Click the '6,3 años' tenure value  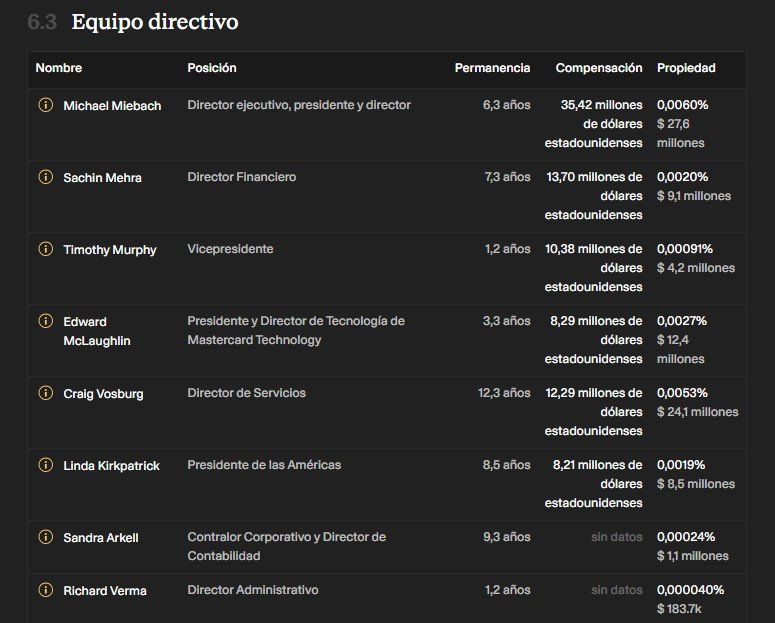[507, 105]
